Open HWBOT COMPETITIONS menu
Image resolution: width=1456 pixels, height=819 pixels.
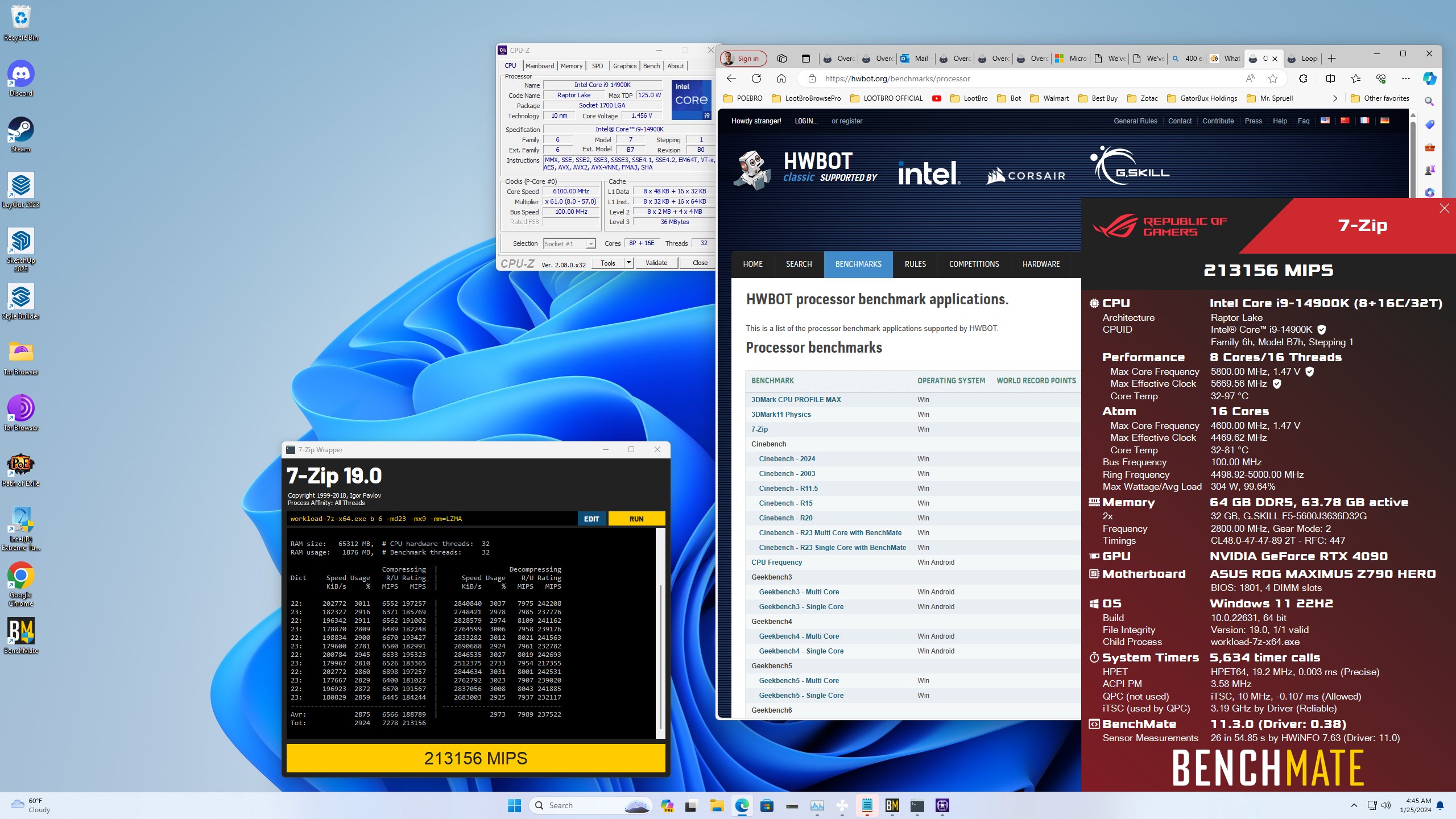pyautogui.click(x=974, y=264)
